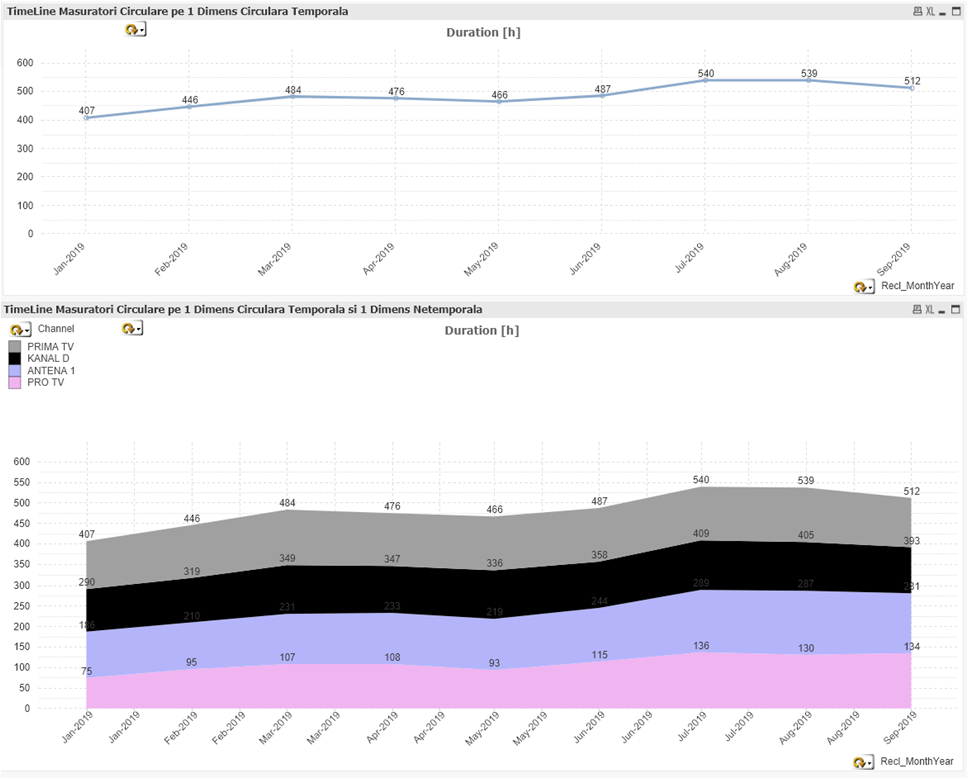Screen dimensions: 968x779
Task: Click the 409 value label in the area chart
Action: click(x=701, y=534)
